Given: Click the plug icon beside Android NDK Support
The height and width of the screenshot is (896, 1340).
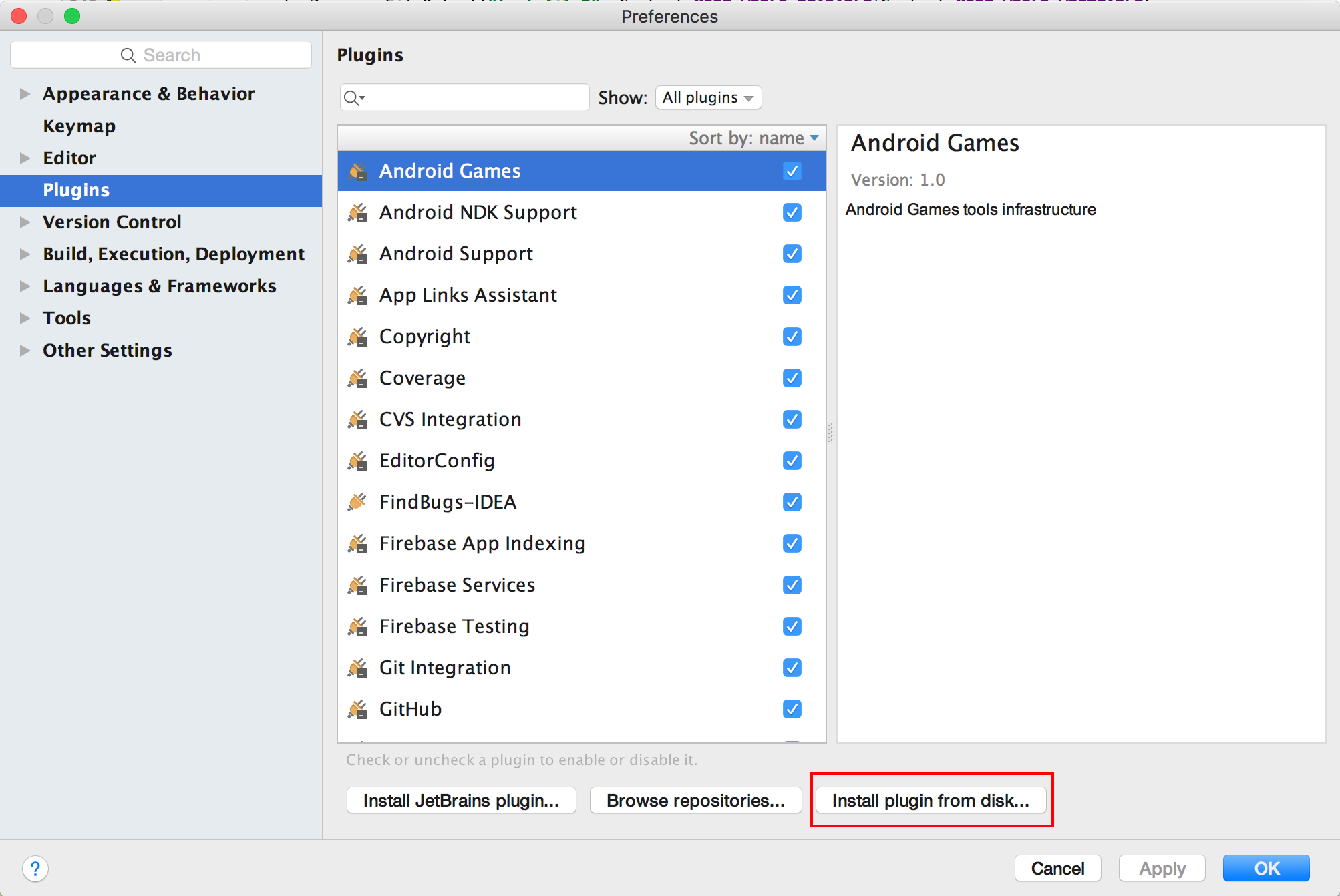Looking at the screenshot, I should tap(357, 213).
